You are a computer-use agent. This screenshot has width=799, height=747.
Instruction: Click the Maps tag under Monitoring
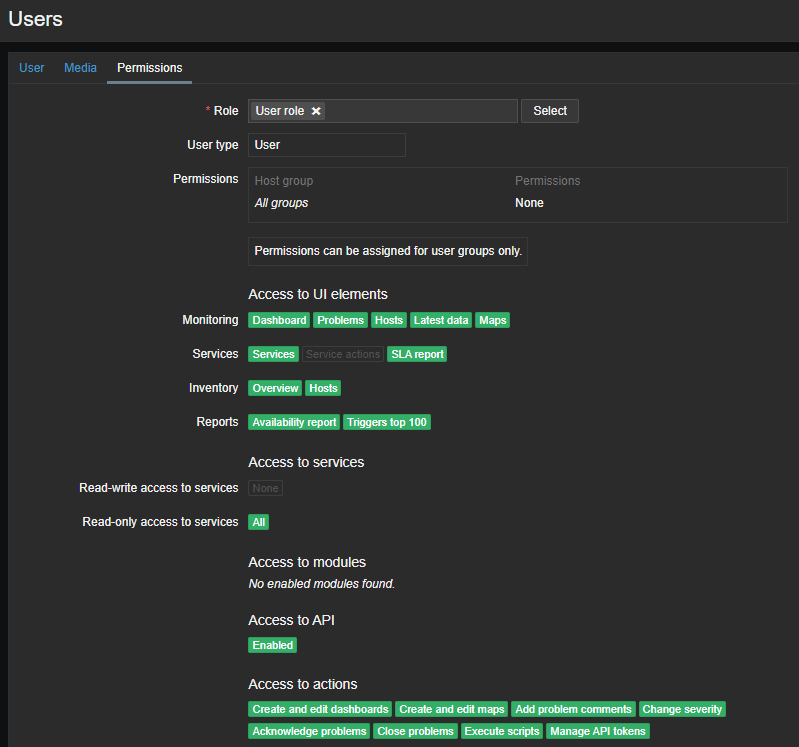pyautogui.click(x=492, y=320)
